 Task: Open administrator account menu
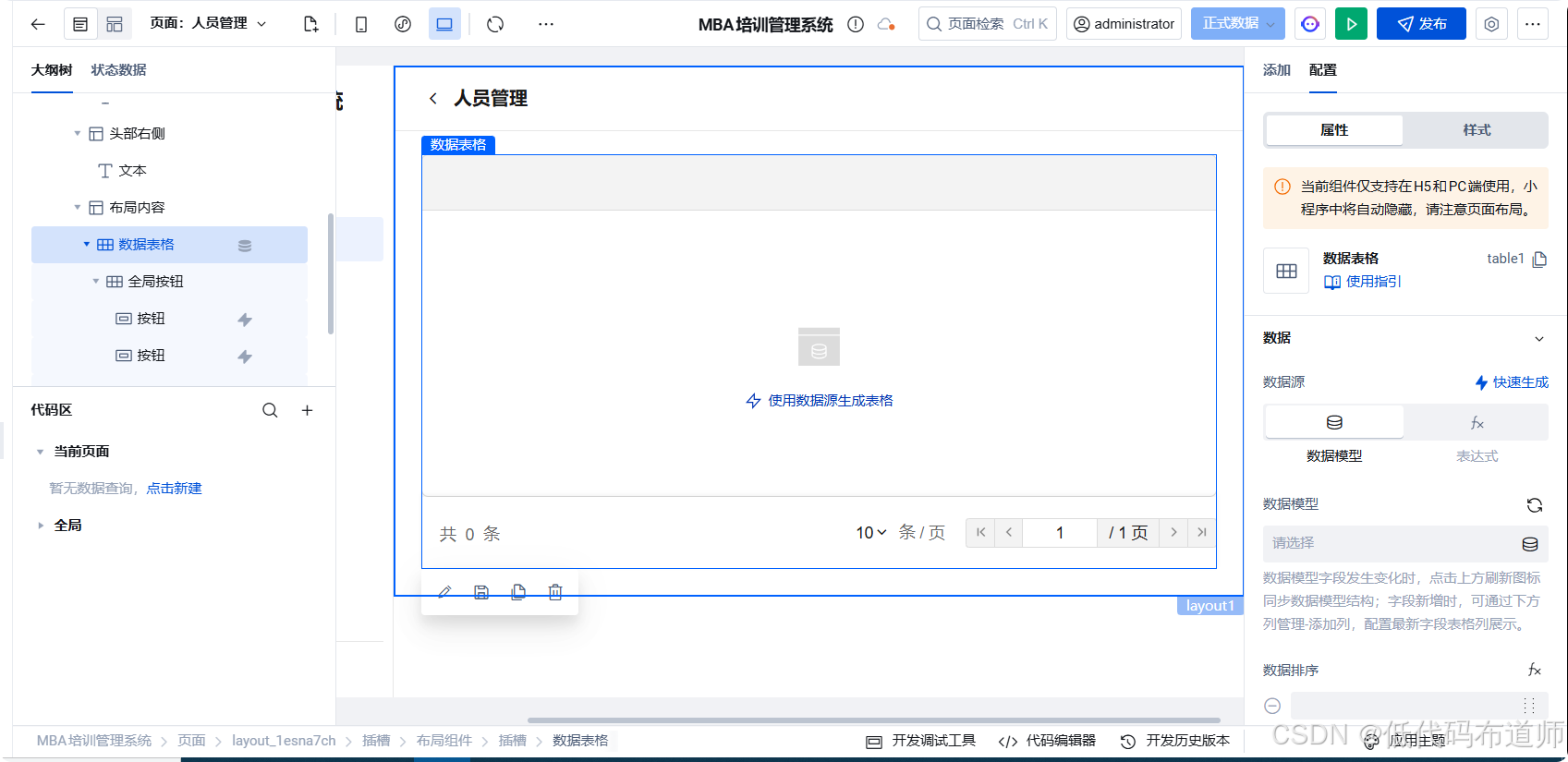pos(1124,24)
